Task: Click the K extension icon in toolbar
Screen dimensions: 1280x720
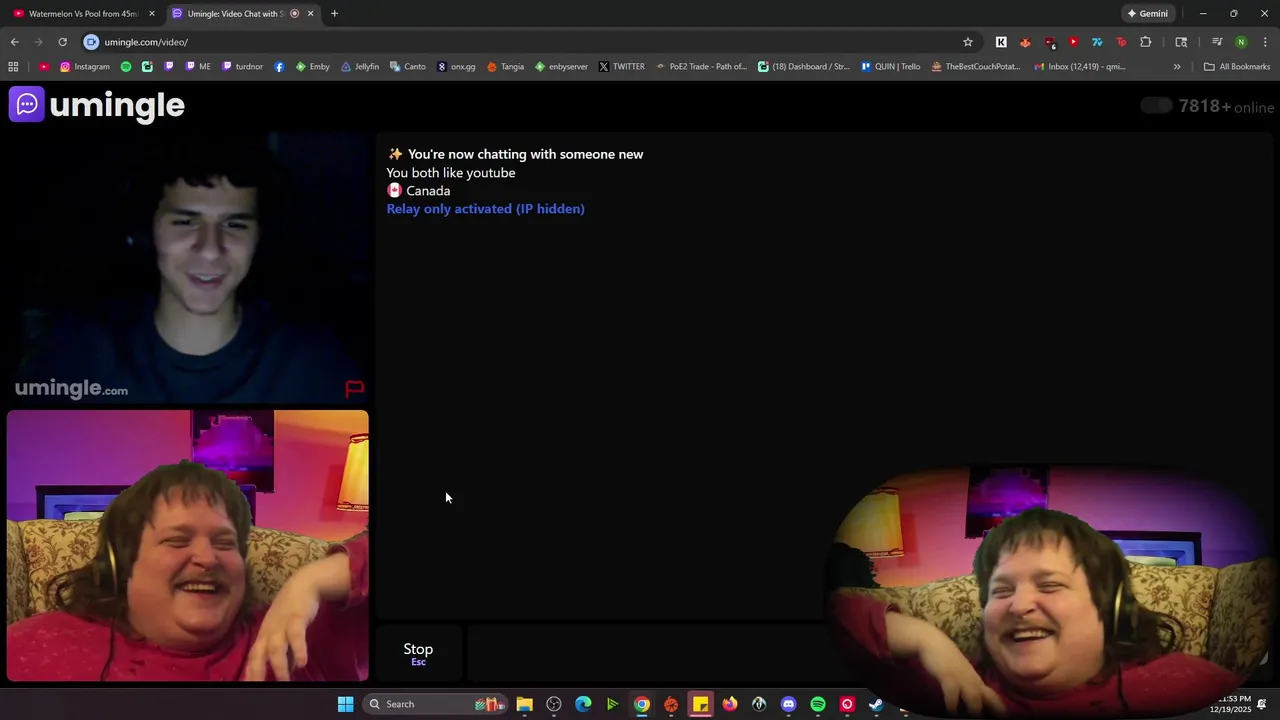Action: pyautogui.click(x=1001, y=42)
